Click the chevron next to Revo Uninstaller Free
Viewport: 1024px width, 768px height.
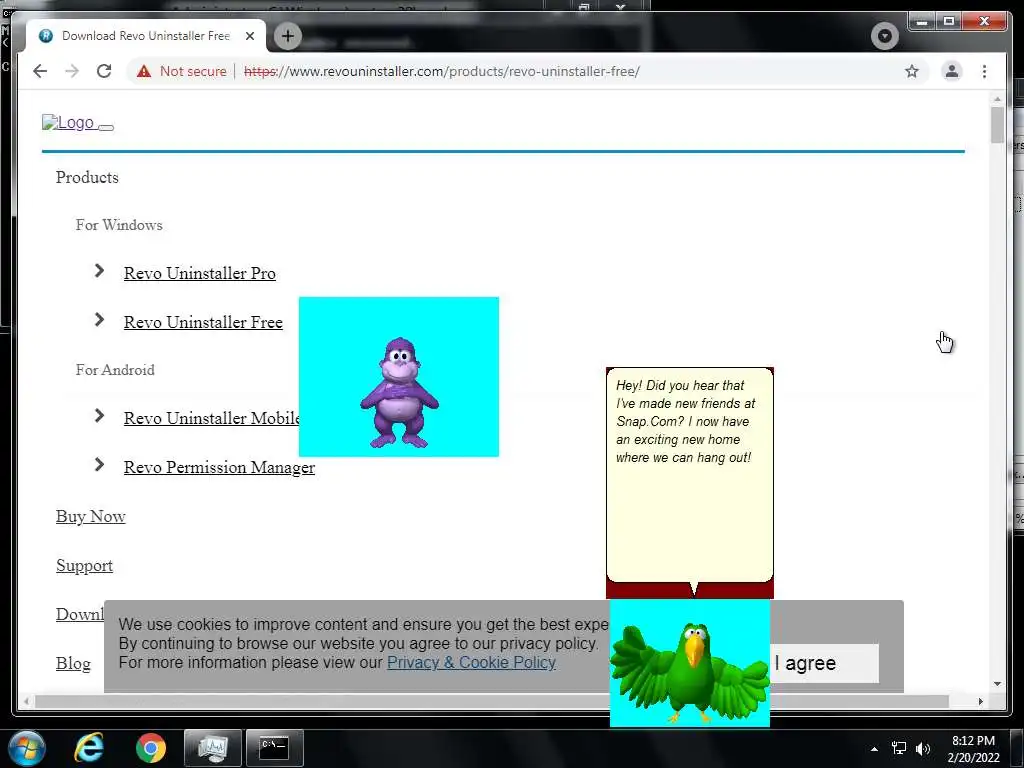[99, 319]
